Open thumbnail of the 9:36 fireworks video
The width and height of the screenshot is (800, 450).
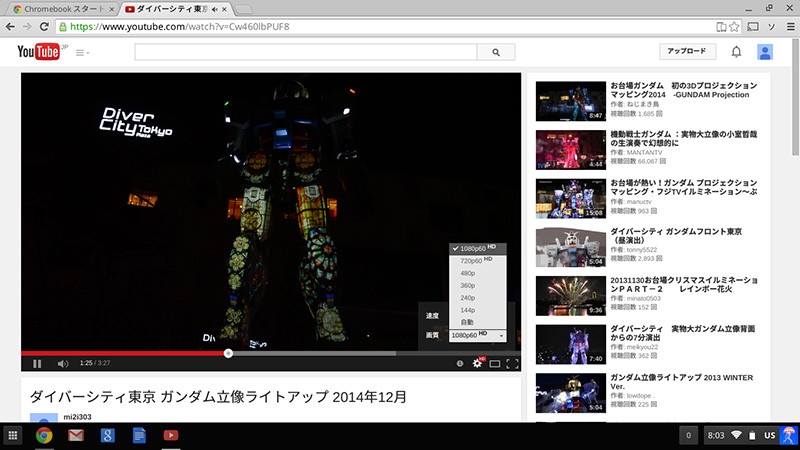pyautogui.click(x=570, y=296)
